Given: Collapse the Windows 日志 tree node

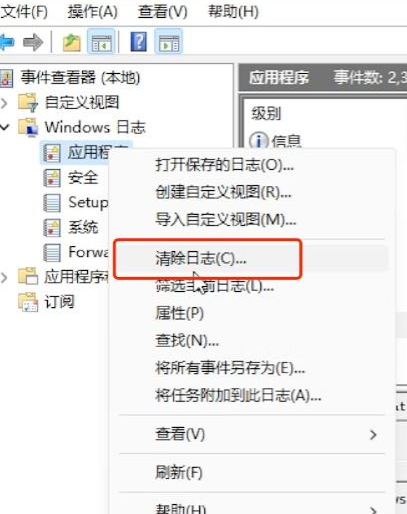Looking at the screenshot, I should 4,127.
